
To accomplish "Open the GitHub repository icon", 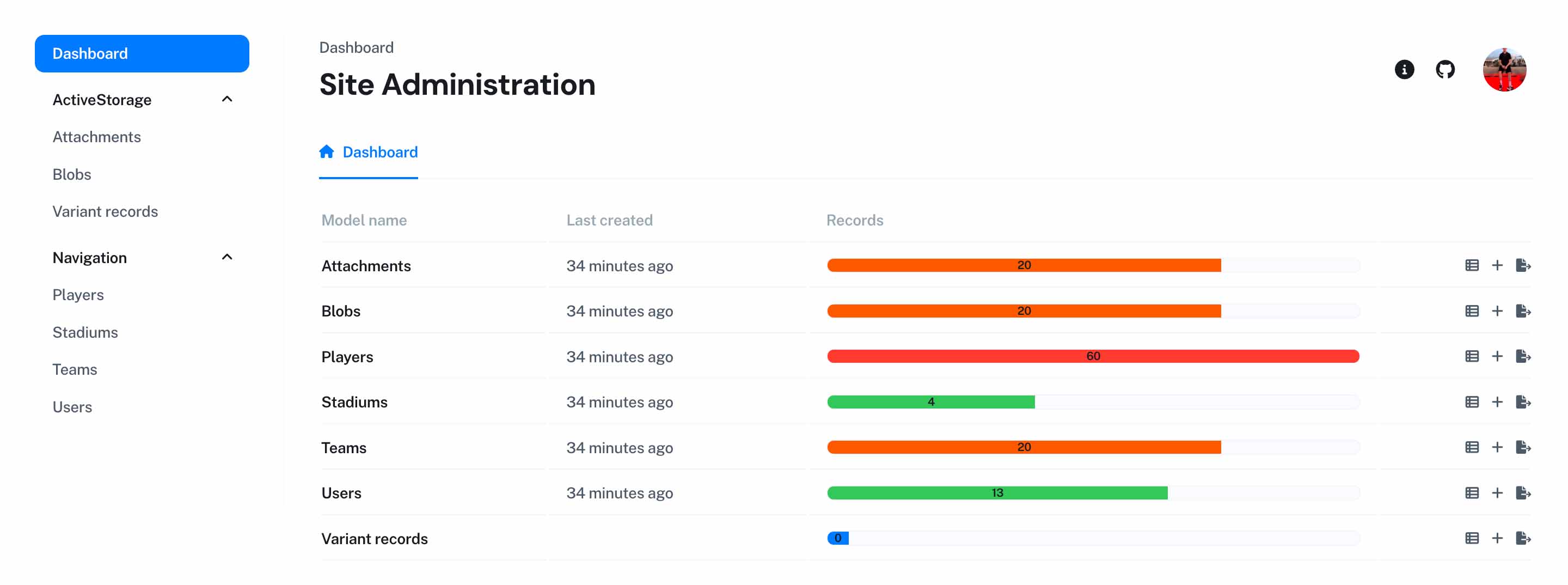I will (x=1444, y=69).
